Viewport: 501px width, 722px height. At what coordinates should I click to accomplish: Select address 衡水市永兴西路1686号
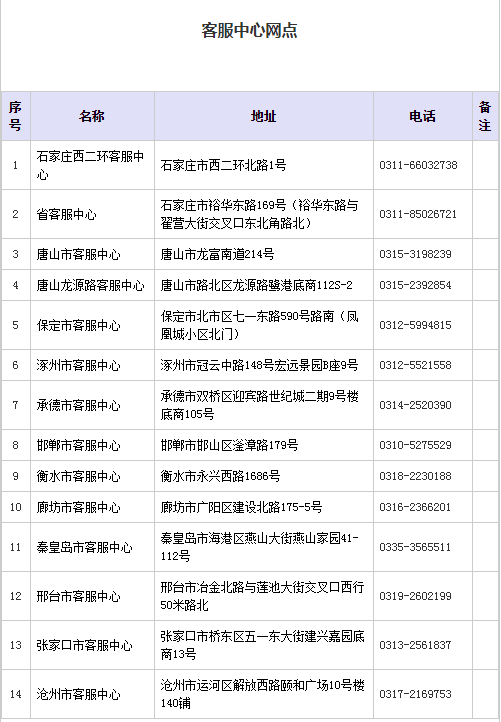click(220, 476)
